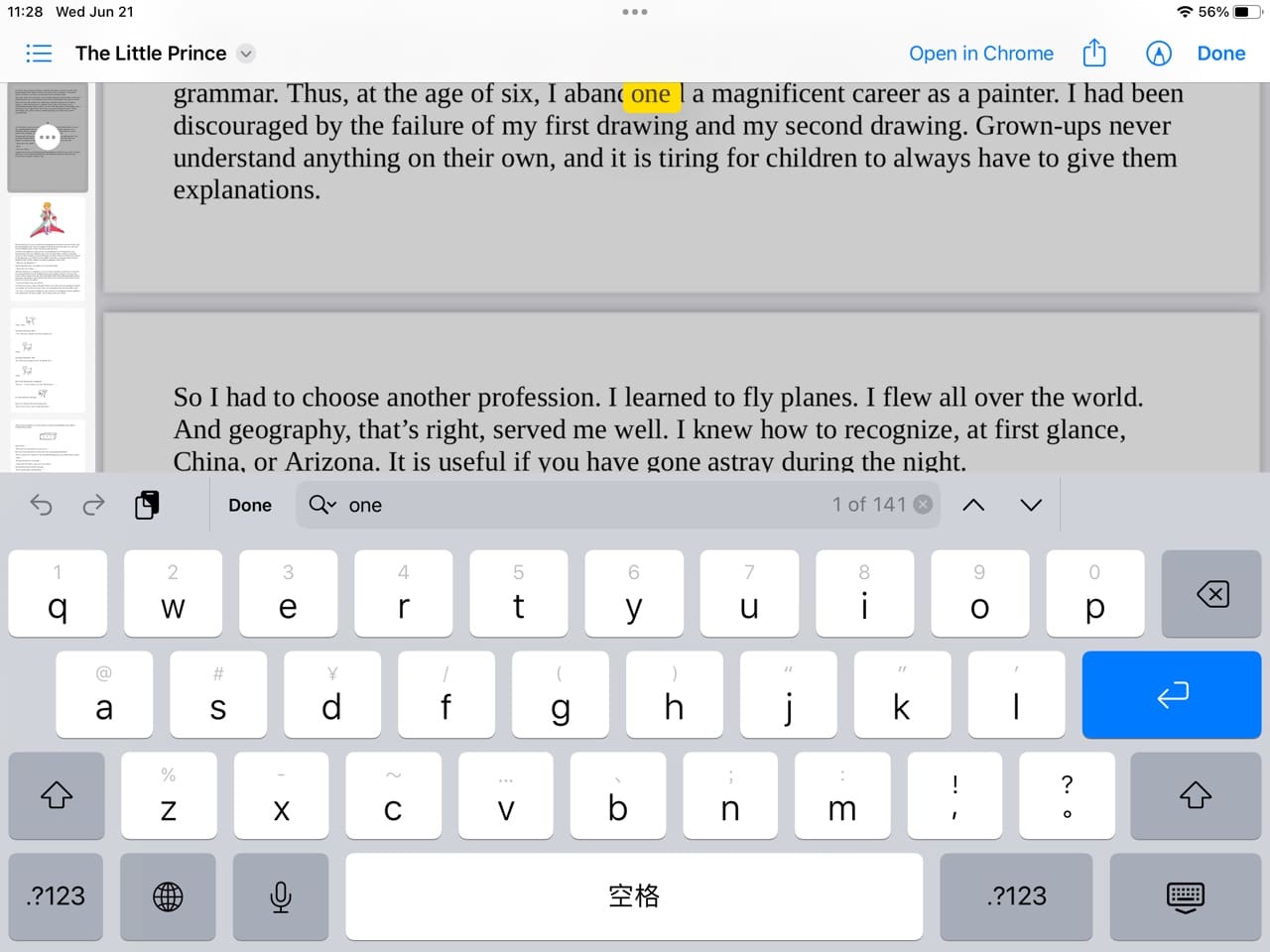Open the Markup pen tool
This screenshot has width=1270, height=952.
[1159, 54]
